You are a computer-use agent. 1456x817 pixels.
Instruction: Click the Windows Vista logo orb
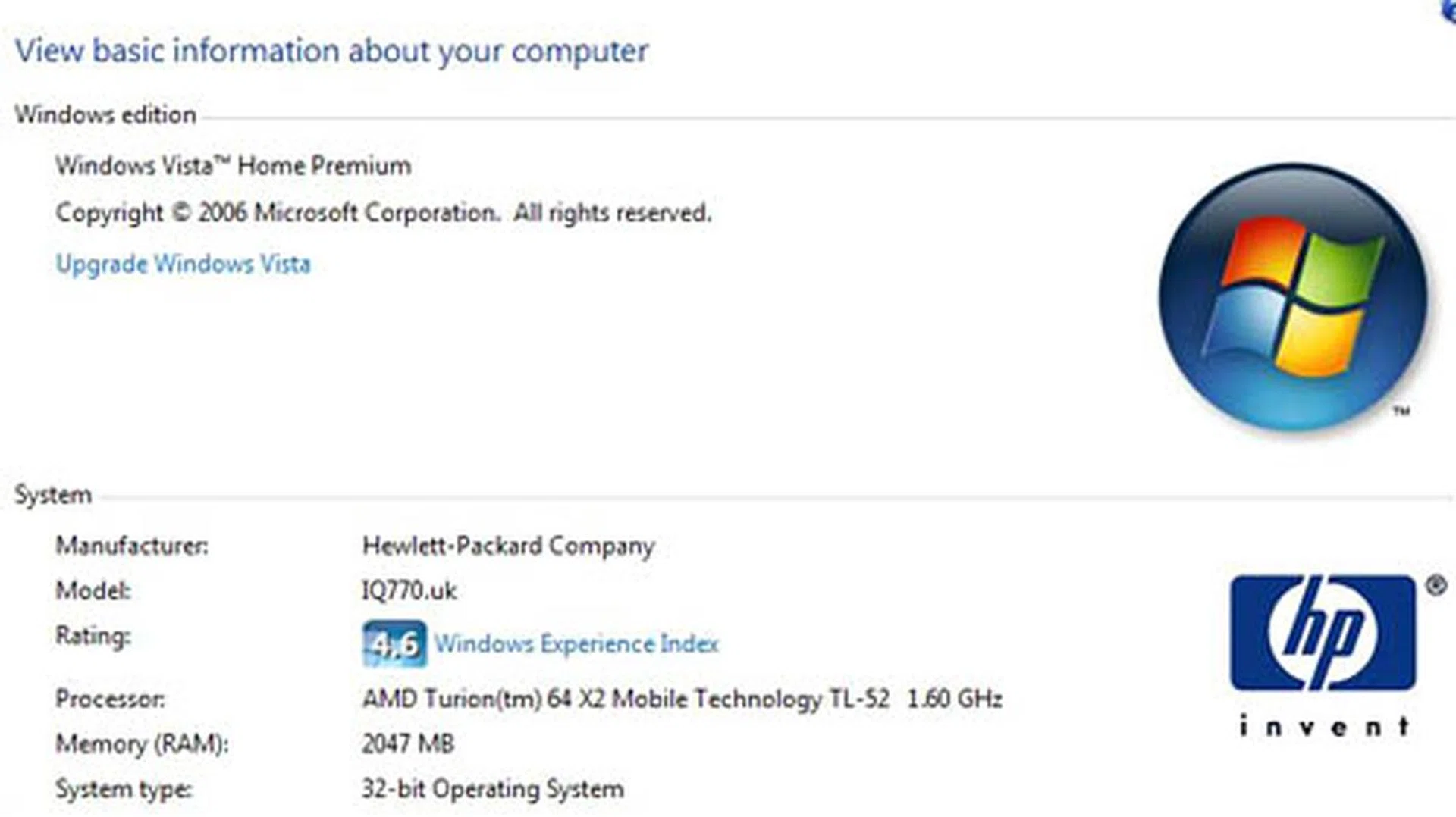[x=1292, y=298]
